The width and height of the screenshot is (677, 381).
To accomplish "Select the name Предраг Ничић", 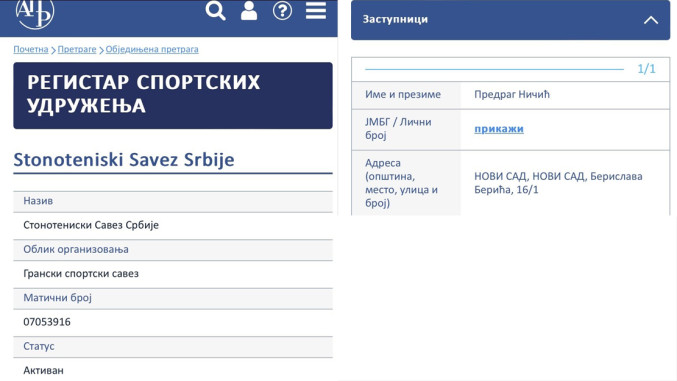I will click(512, 94).
